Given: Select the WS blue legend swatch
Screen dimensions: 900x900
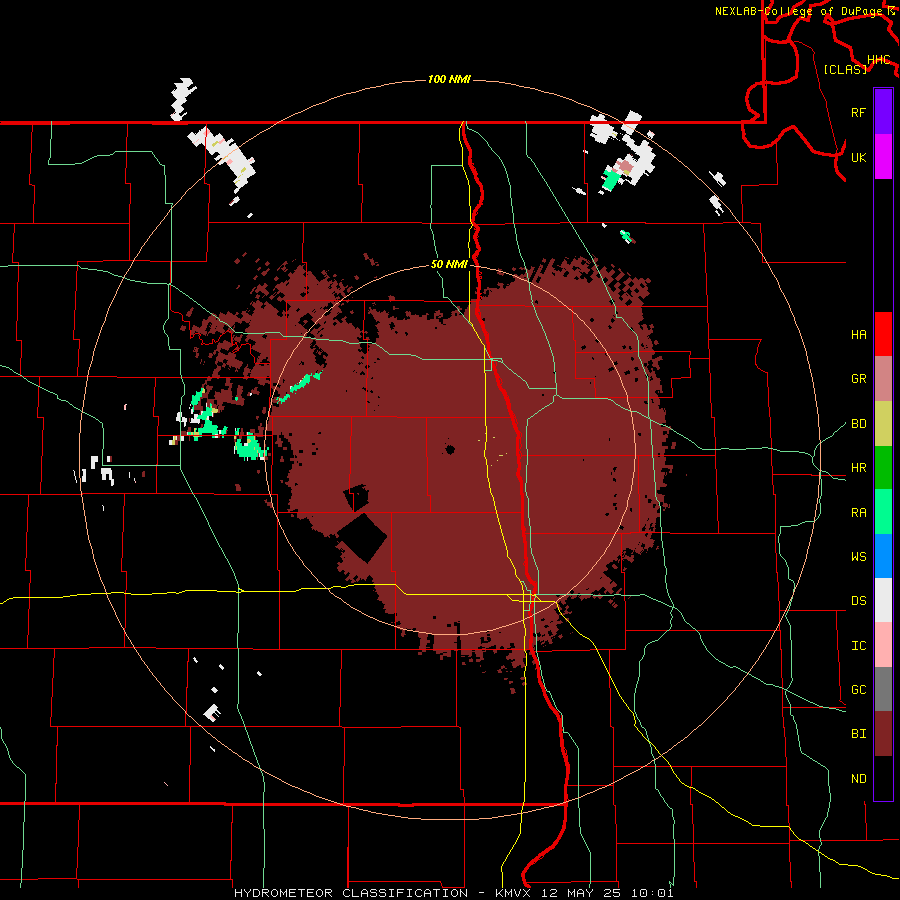Looking at the screenshot, I should 883,556.
